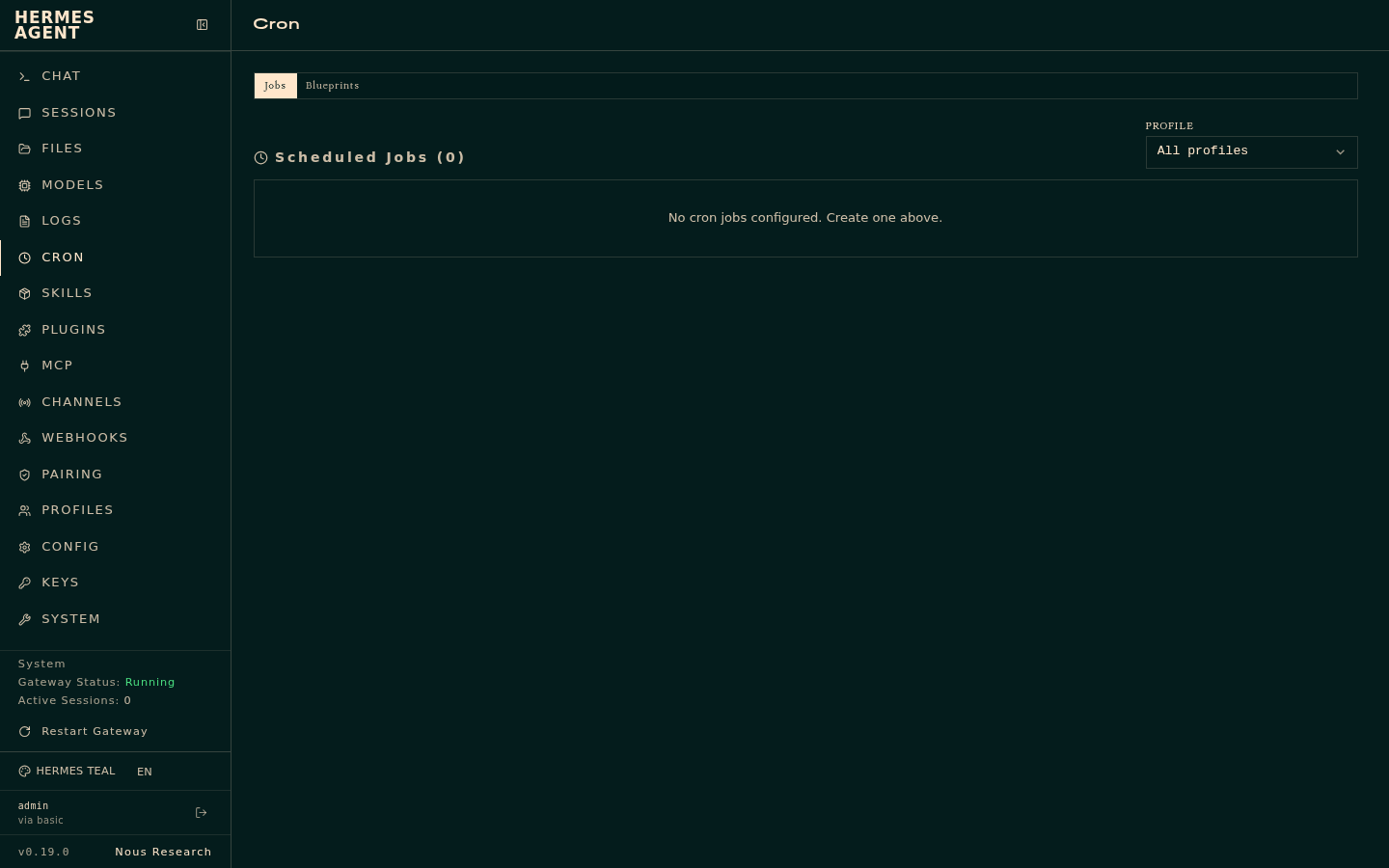Switch language with the EN button

pos(145,772)
